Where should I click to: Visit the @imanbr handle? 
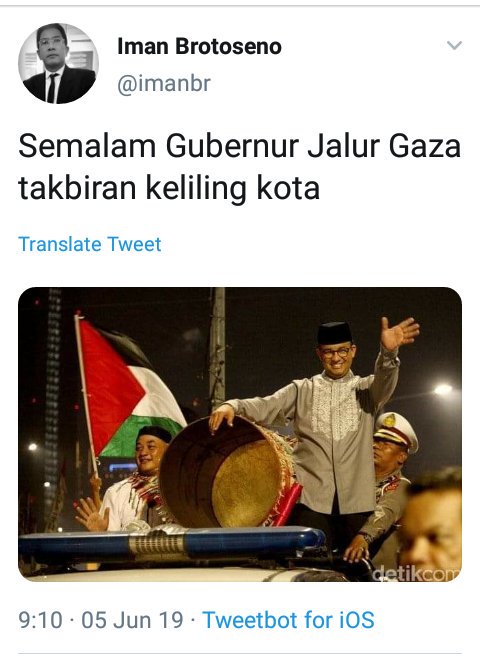(x=164, y=83)
